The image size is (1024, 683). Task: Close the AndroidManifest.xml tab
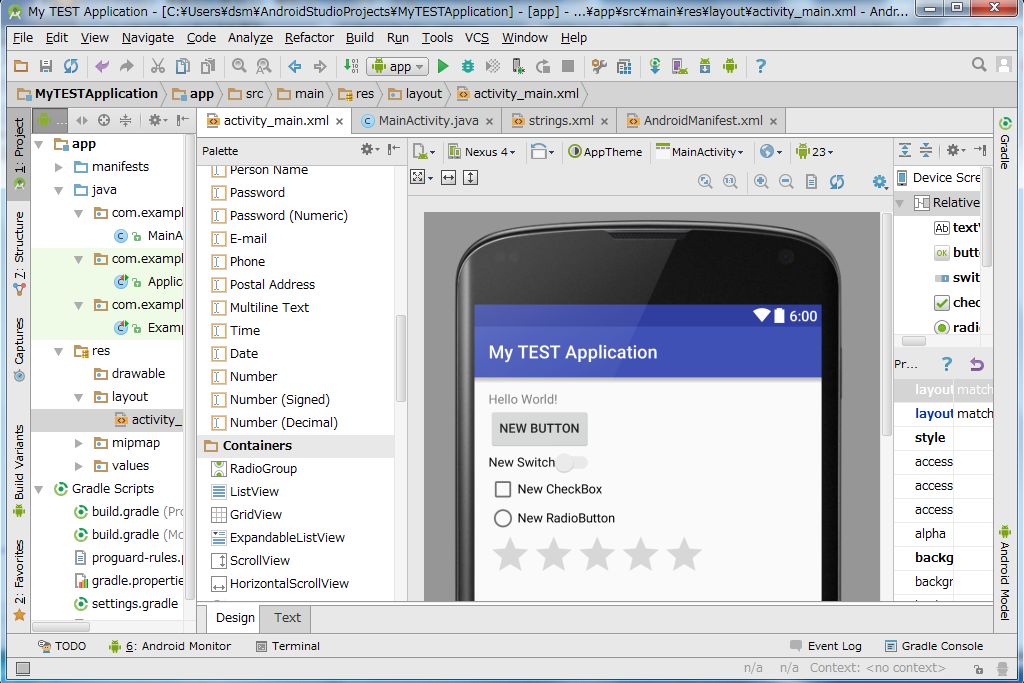(x=773, y=121)
